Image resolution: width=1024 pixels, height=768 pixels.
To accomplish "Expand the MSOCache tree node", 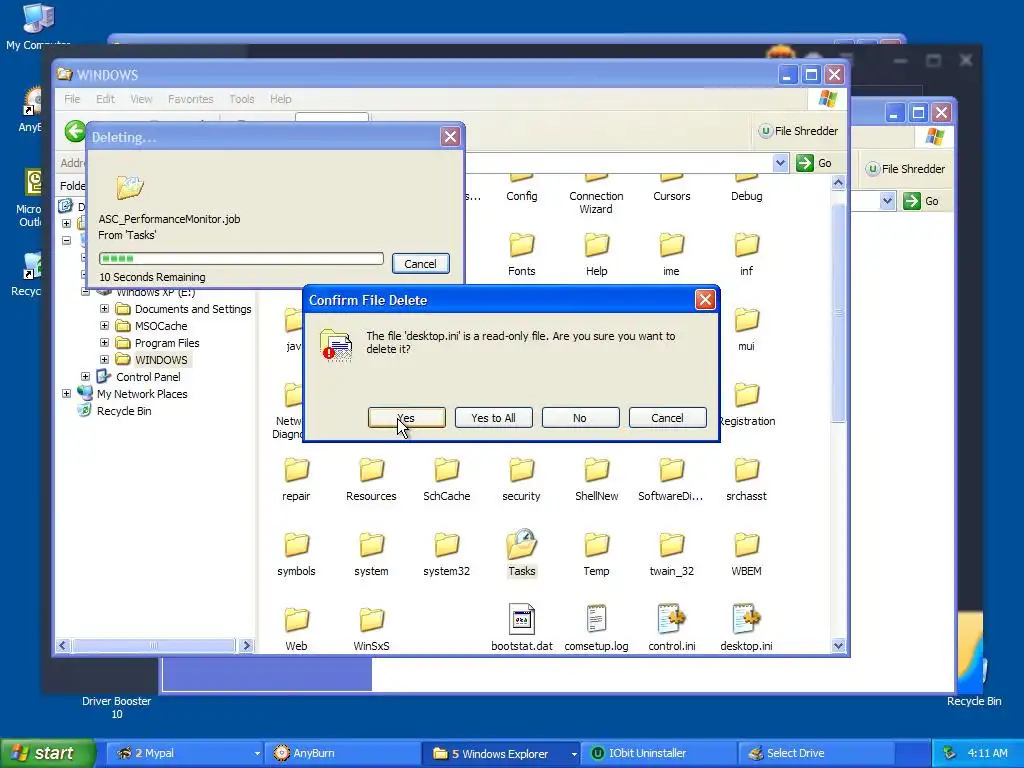I will pyautogui.click(x=104, y=325).
